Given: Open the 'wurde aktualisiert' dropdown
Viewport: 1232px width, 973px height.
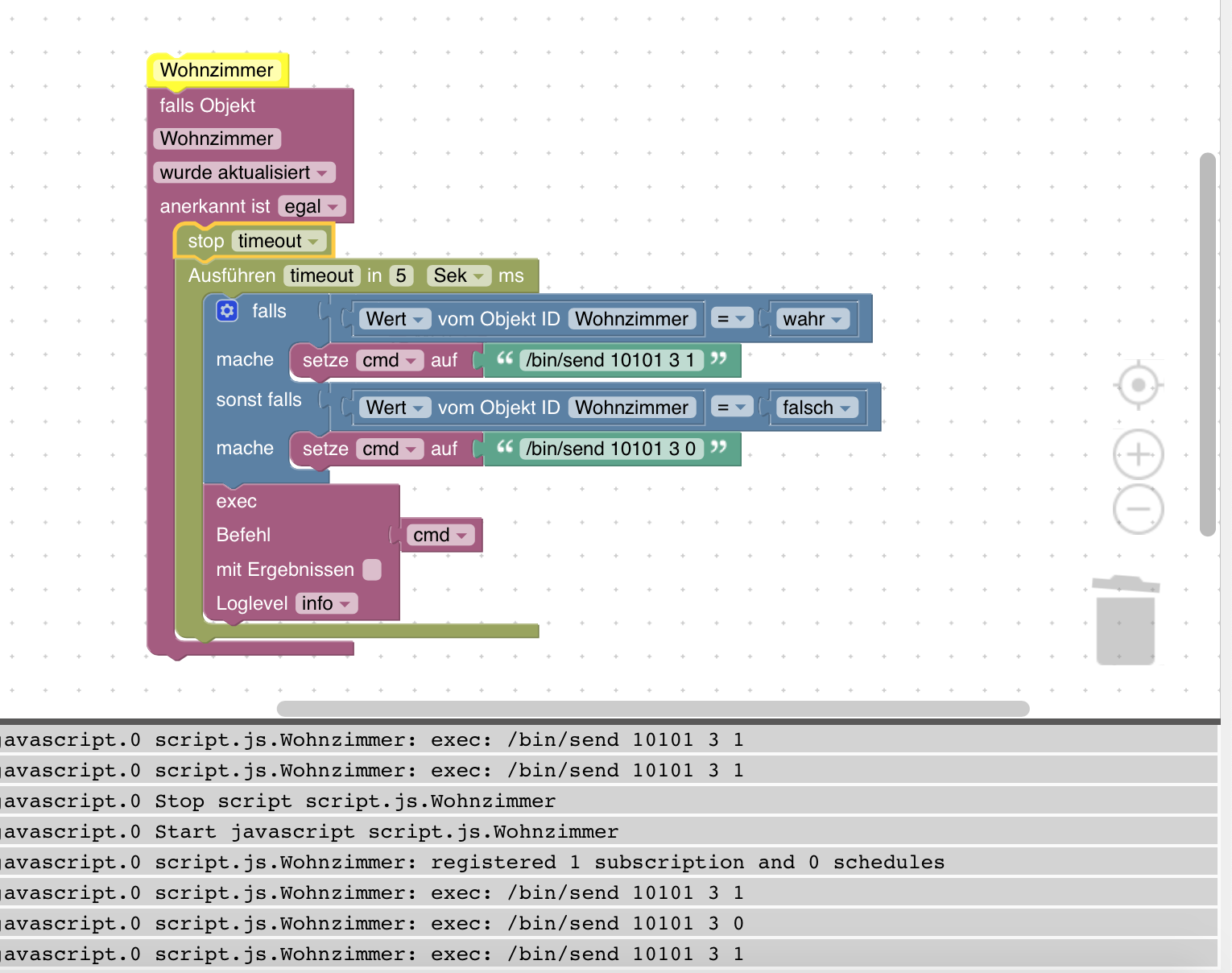Looking at the screenshot, I should [x=244, y=172].
